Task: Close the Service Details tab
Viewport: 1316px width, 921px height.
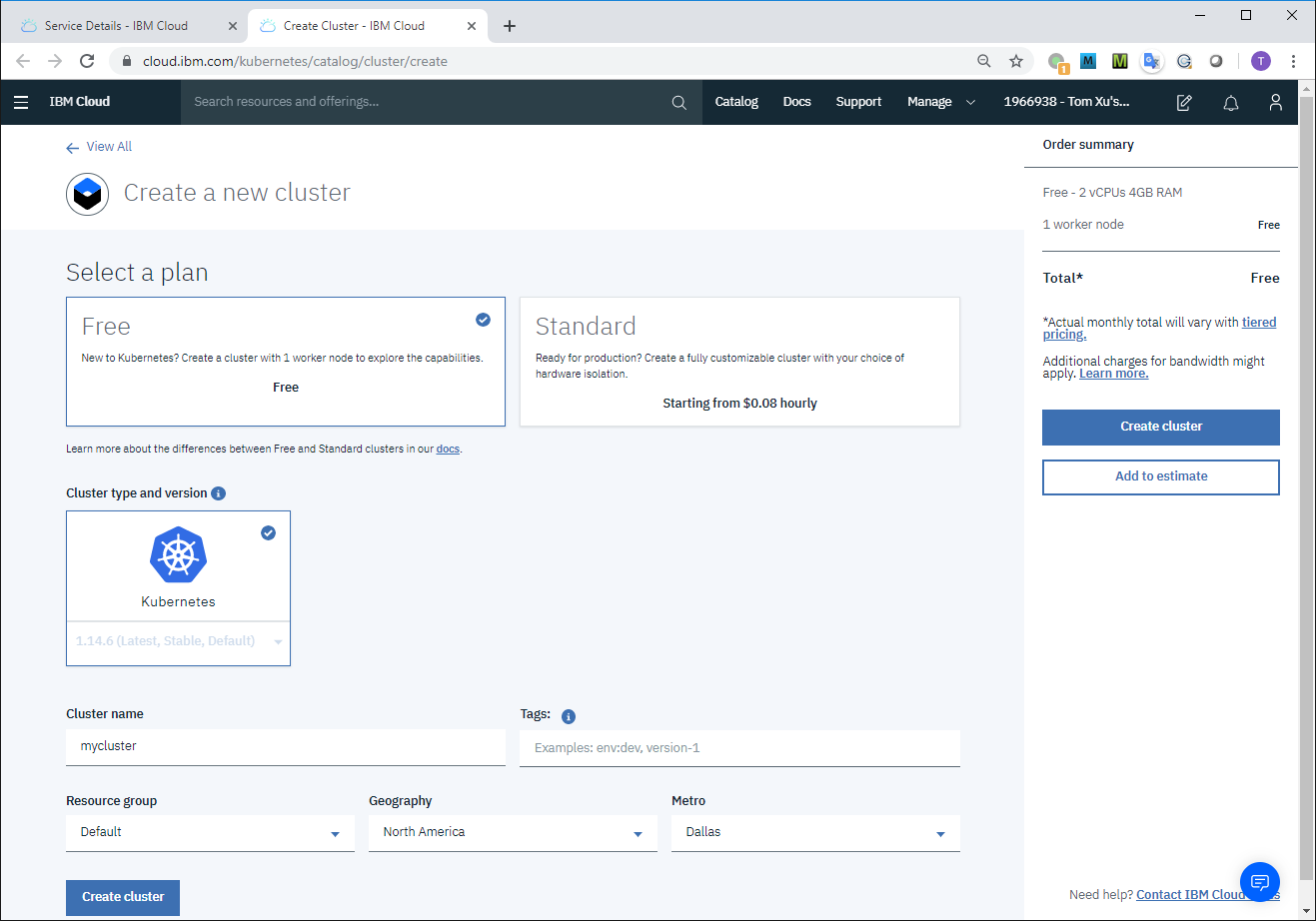Action: 233,26
